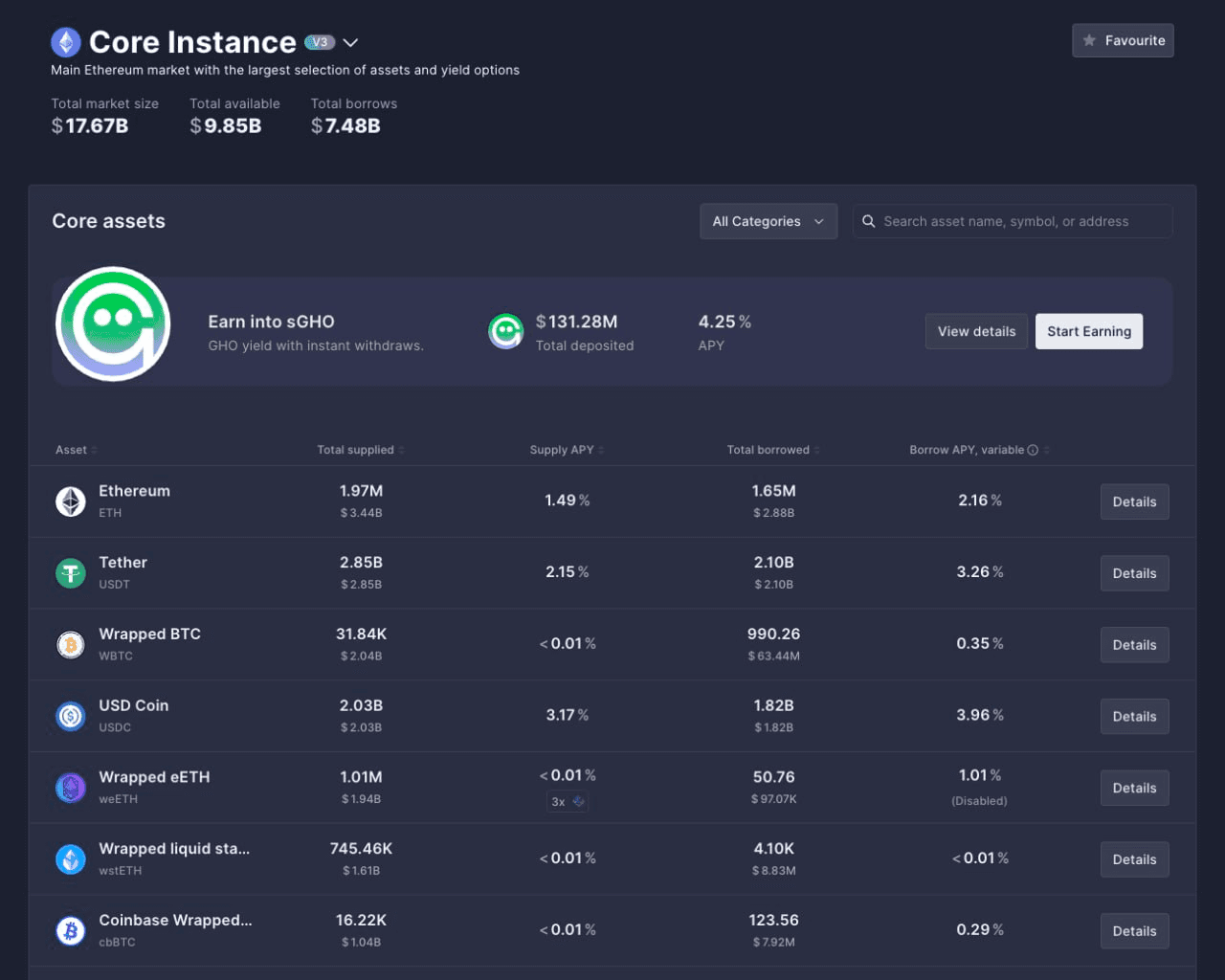This screenshot has height=980, width=1225.
Task: Click Wrapped BTC's 31.84K total supplied
Action: coord(361,635)
